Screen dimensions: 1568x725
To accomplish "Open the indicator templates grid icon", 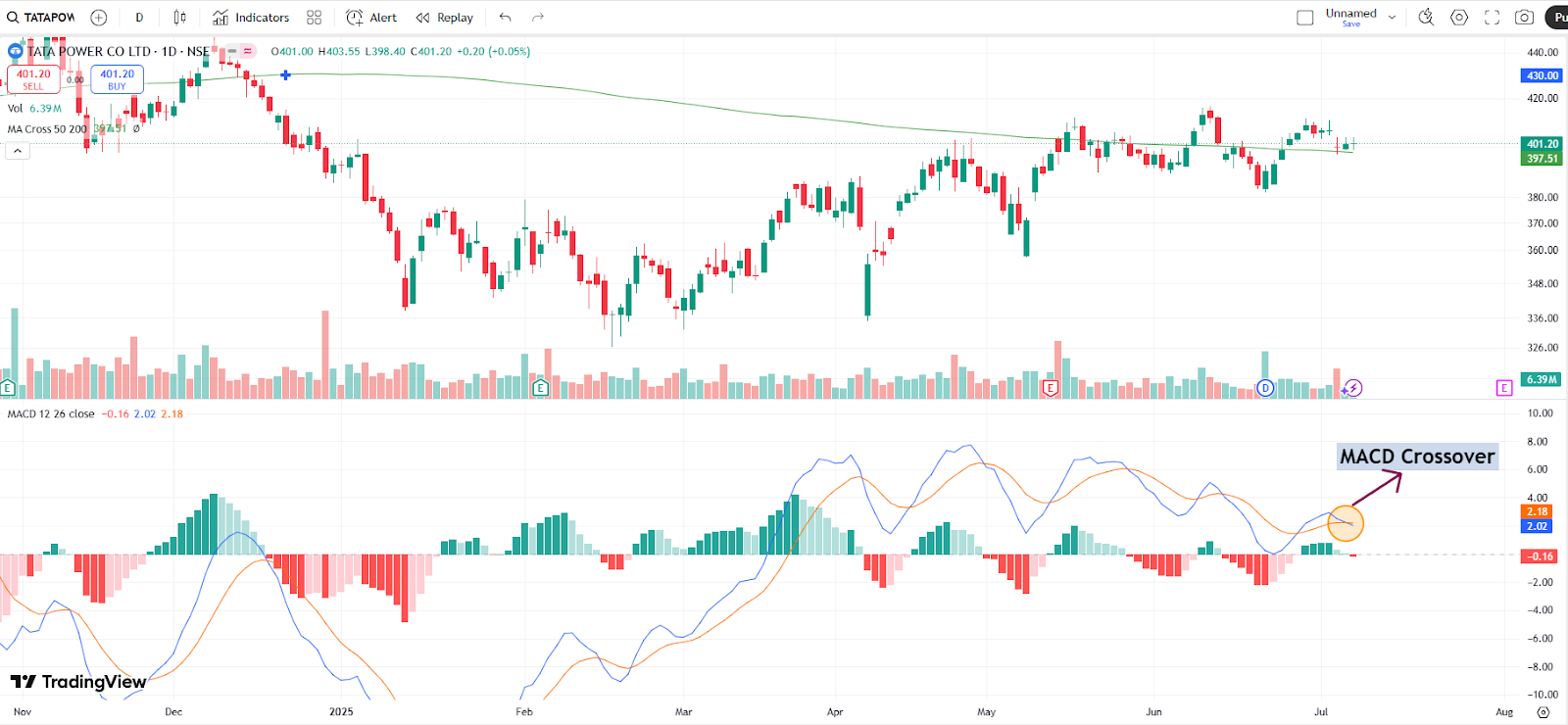I will (x=314, y=18).
